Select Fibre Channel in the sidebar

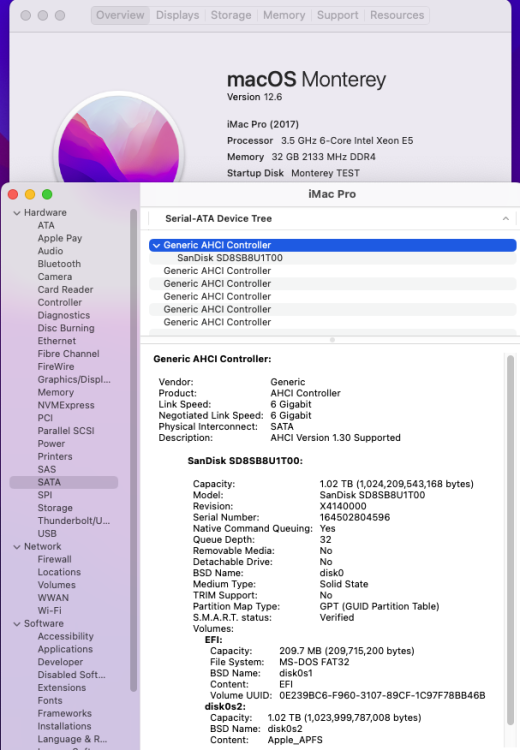coord(68,354)
